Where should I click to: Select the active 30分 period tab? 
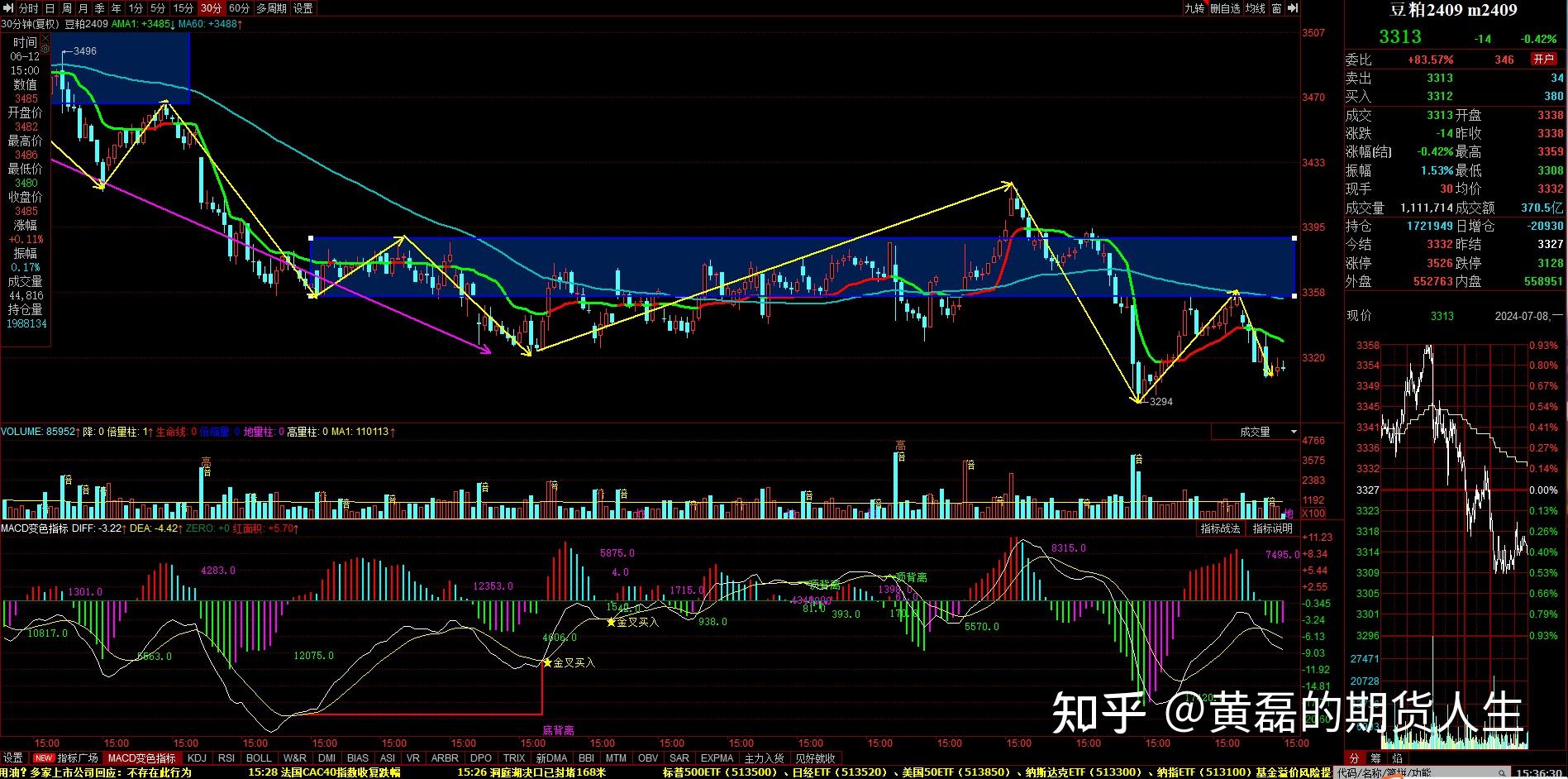pos(211,8)
